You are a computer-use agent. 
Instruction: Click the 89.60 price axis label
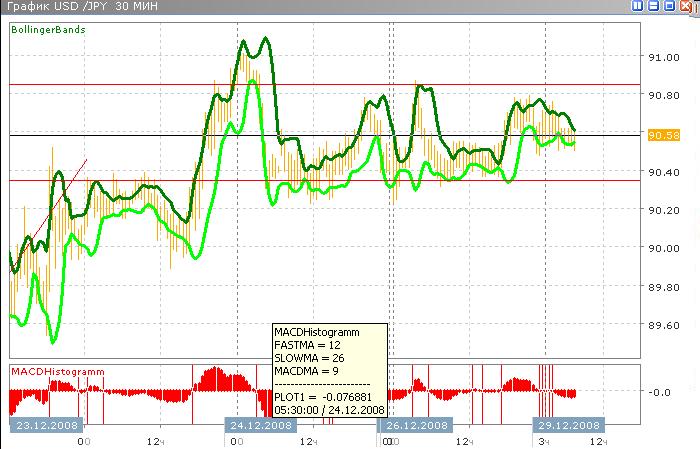click(x=663, y=325)
